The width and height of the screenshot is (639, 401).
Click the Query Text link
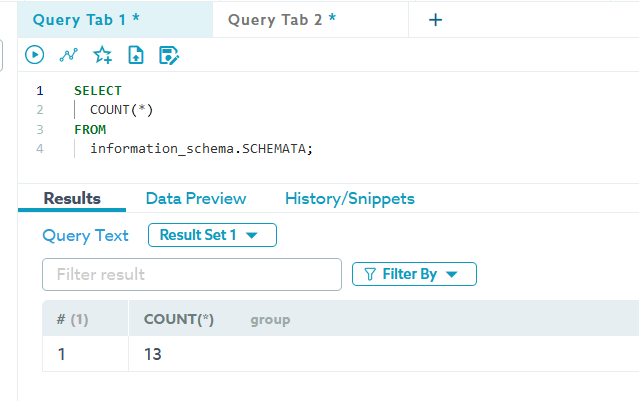click(85, 235)
